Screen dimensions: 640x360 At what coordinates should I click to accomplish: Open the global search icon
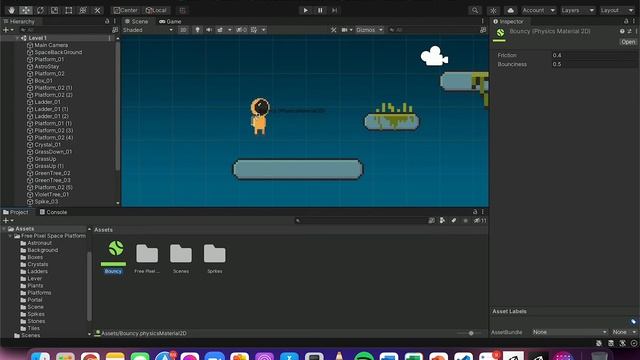coord(475,10)
